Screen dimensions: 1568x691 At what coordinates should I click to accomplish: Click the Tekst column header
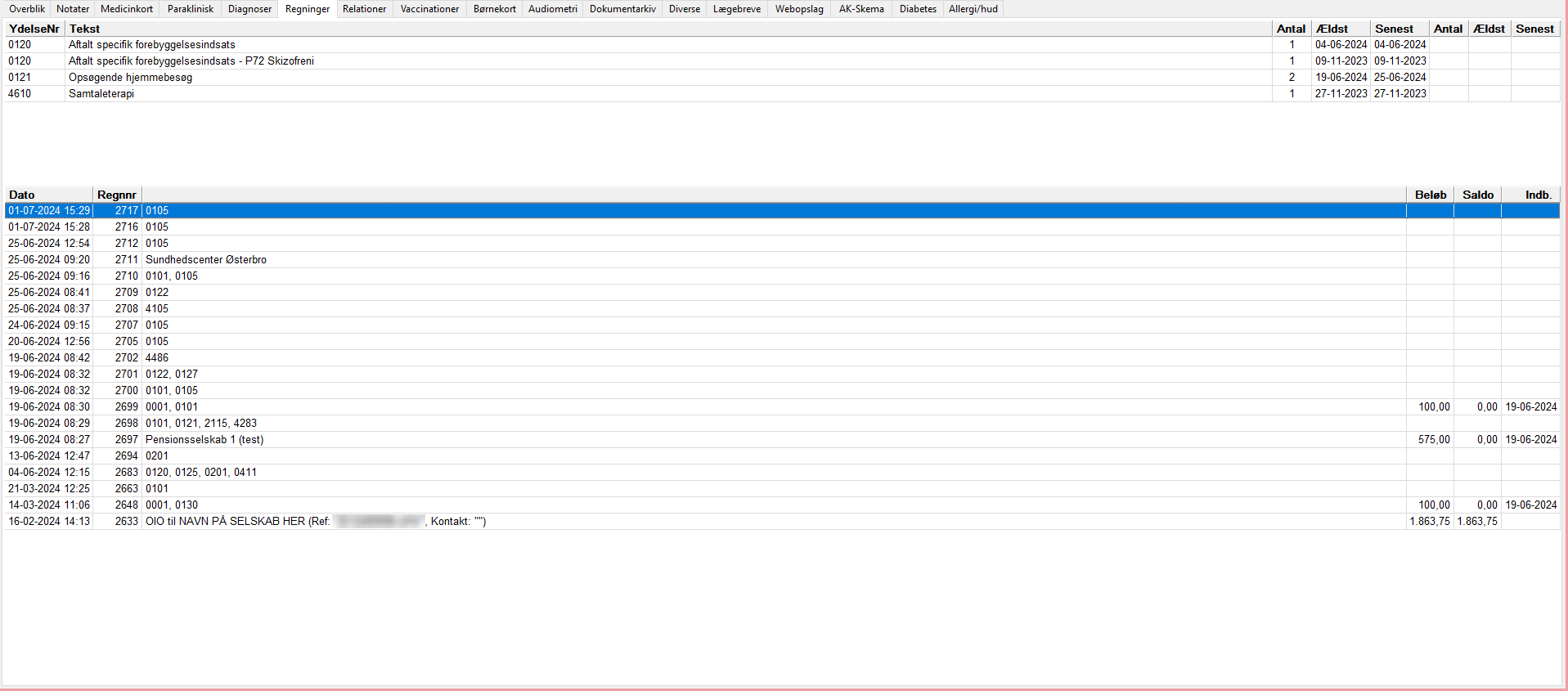tap(668, 29)
